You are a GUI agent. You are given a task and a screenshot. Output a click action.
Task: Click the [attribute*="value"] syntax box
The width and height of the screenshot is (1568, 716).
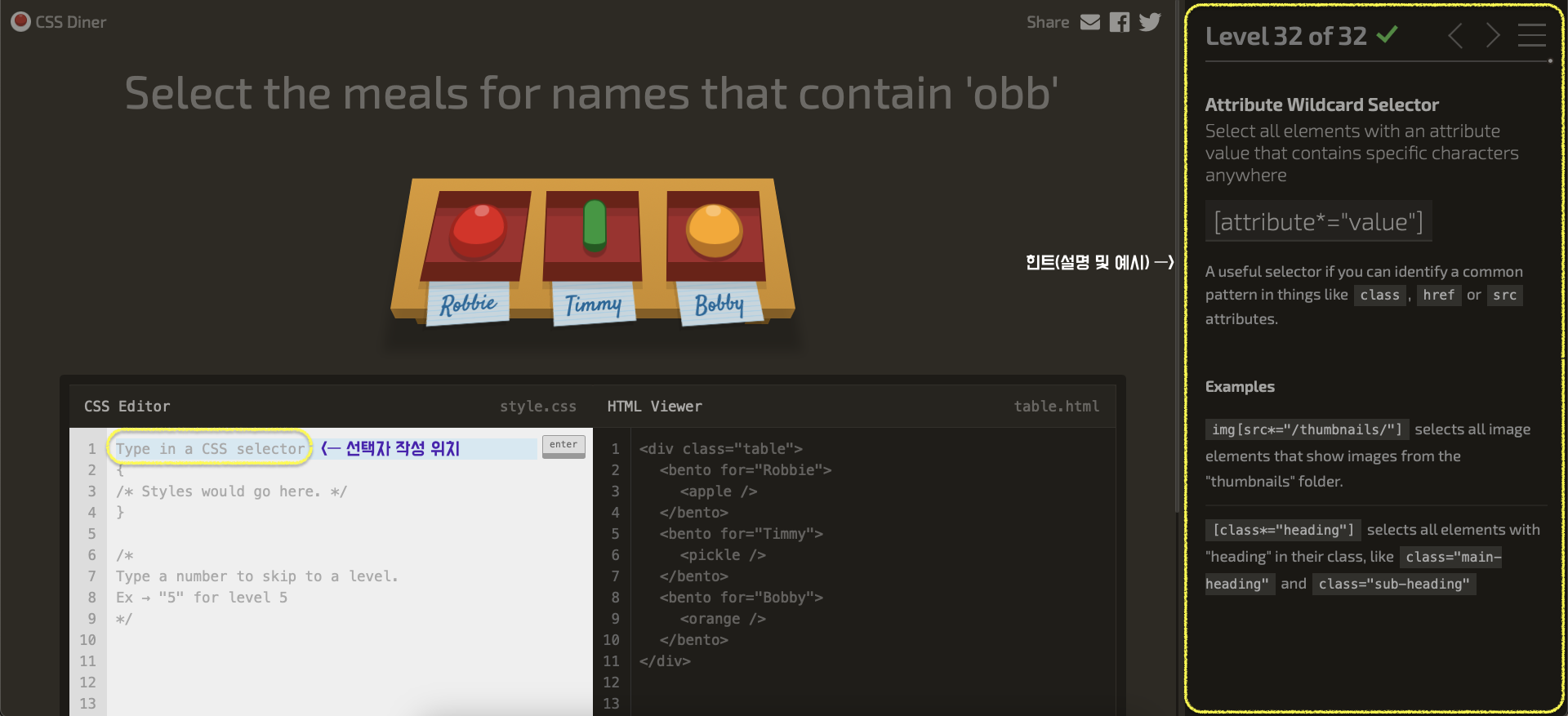1318,221
